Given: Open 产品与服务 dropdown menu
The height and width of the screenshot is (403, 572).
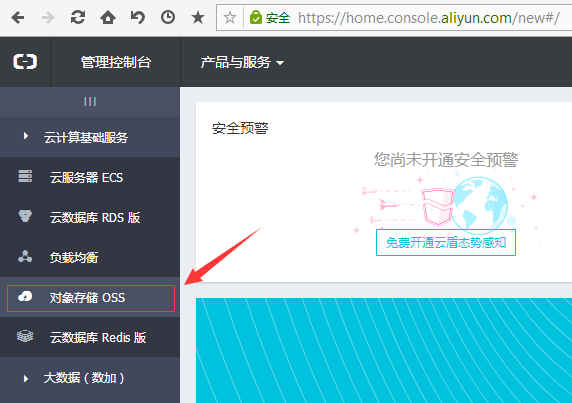Looking at the screenshot, I should point(242,62).
